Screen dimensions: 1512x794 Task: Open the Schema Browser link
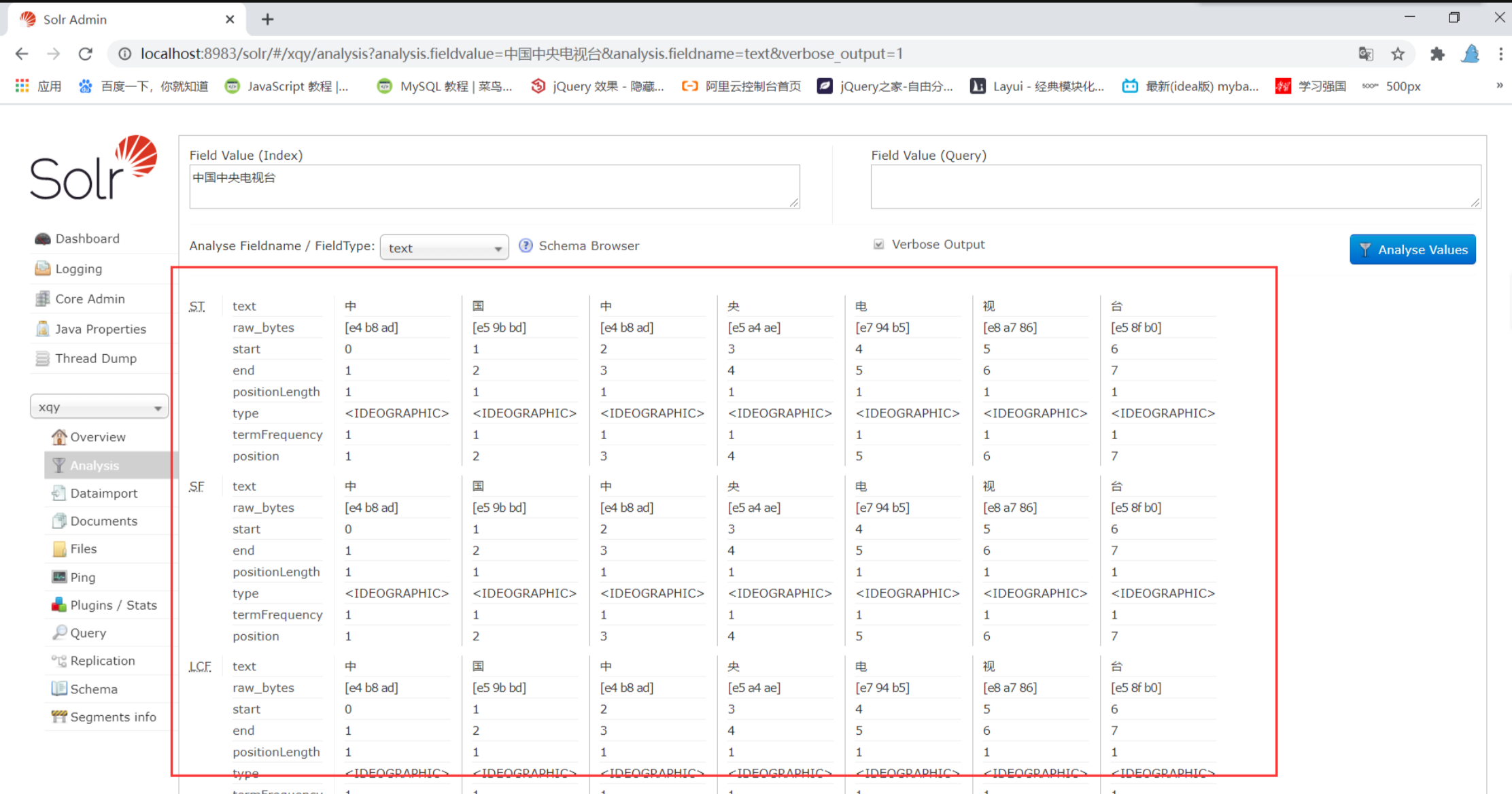pos(589,245)
